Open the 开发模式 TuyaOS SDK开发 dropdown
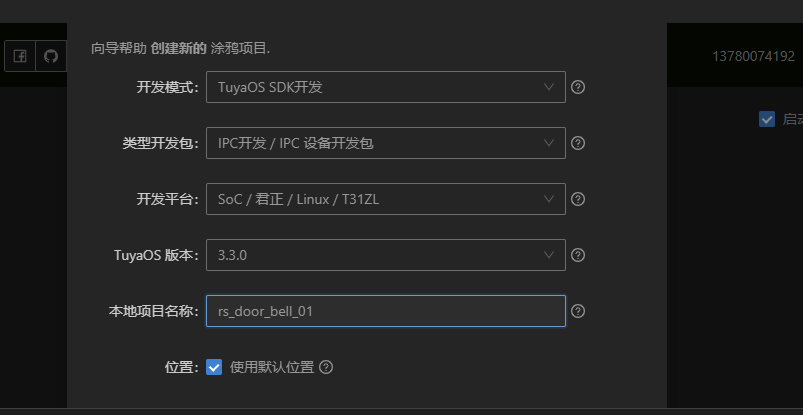 click(x=386, y=87)
